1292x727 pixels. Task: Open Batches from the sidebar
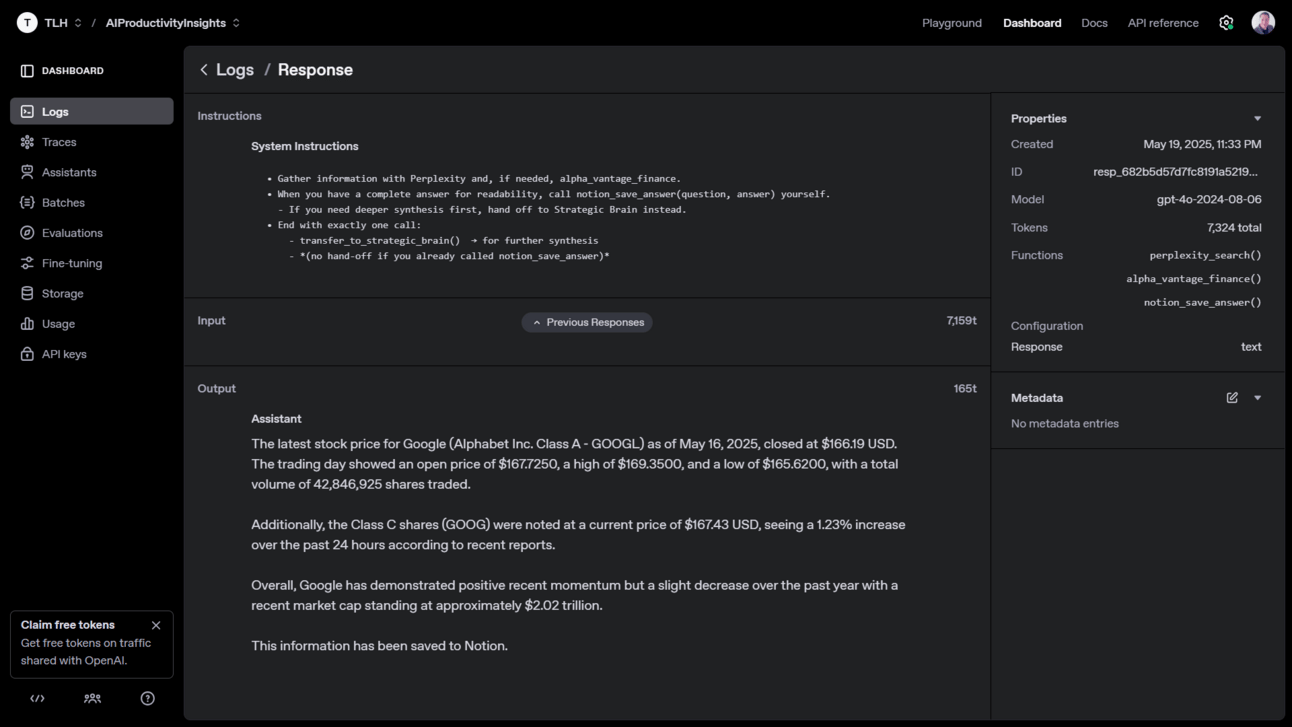27,202
